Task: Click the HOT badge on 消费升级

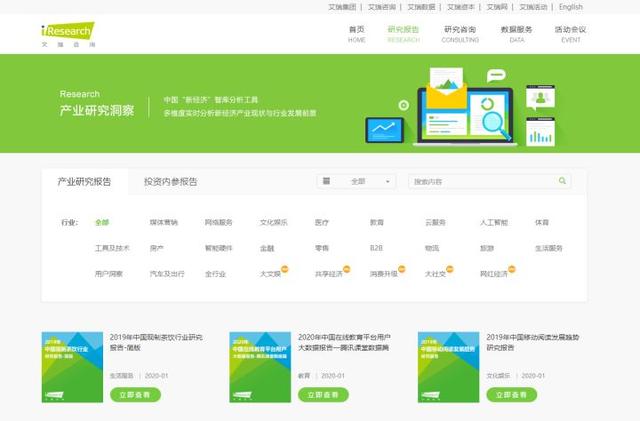Action: click(401, 268)
